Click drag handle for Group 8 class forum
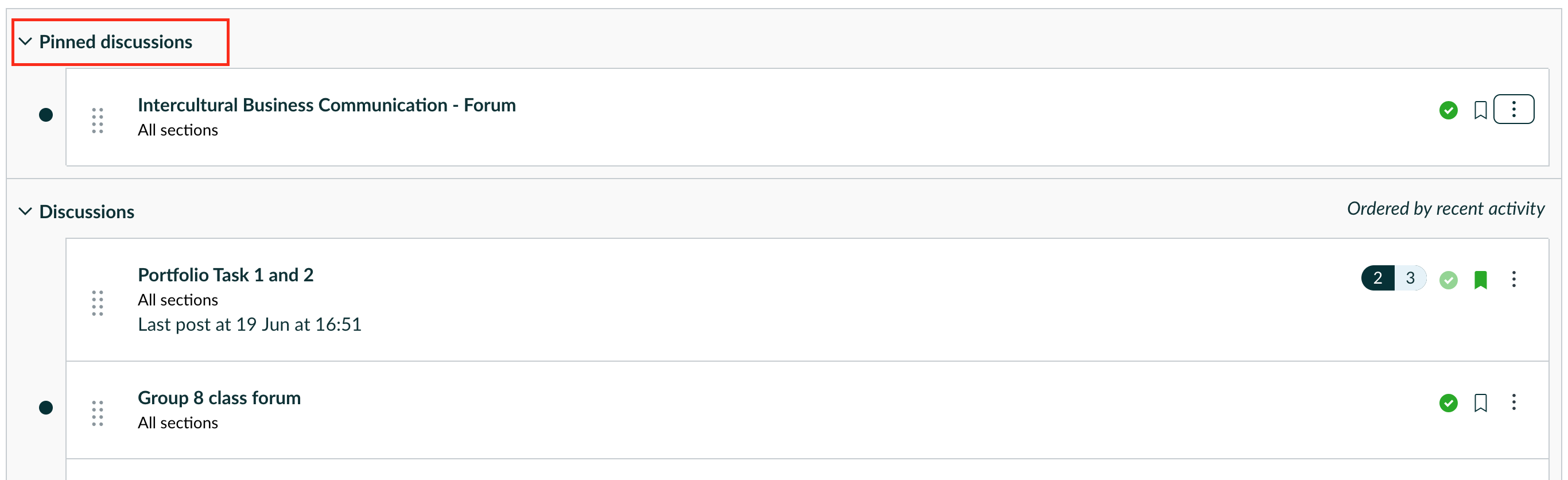The width and height of the screenshot is (1568, 480). coord(98,413)
